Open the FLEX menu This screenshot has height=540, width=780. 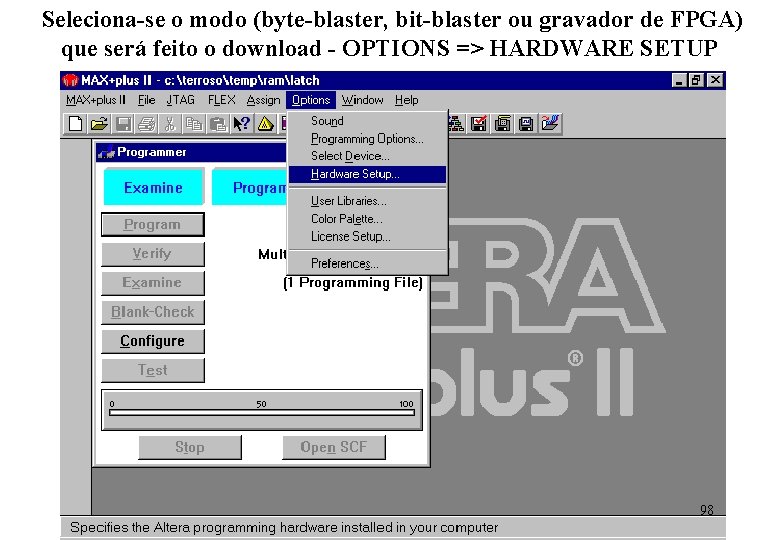pos(221,100)
